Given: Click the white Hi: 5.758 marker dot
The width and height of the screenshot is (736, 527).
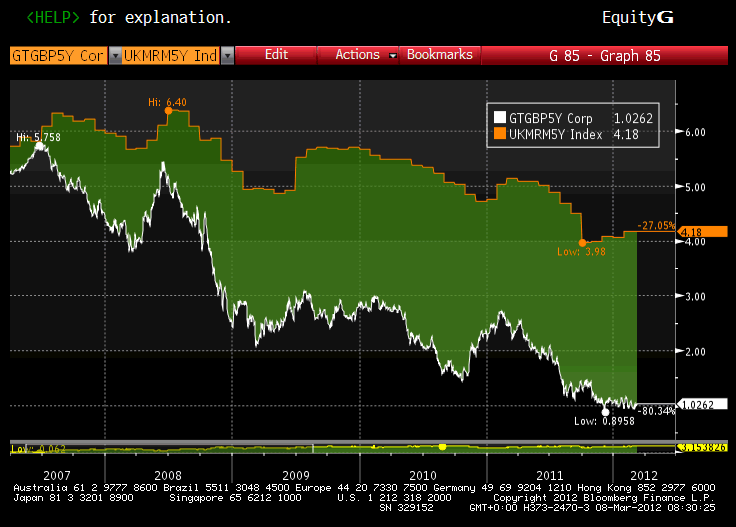Looking at the screenshot, I should click(39, 146).
